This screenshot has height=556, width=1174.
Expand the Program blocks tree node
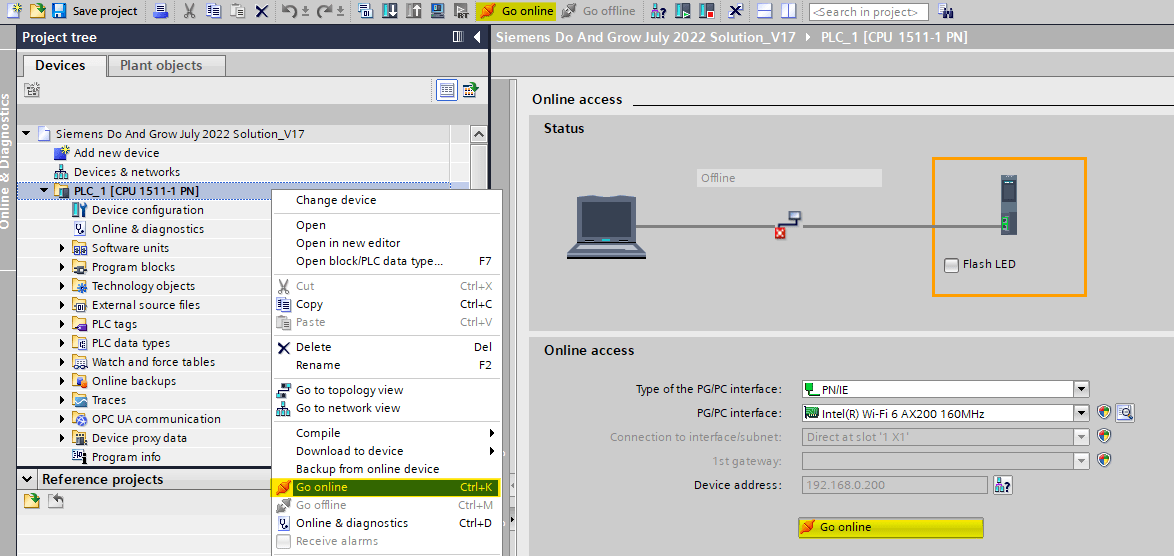pos(62,268)
